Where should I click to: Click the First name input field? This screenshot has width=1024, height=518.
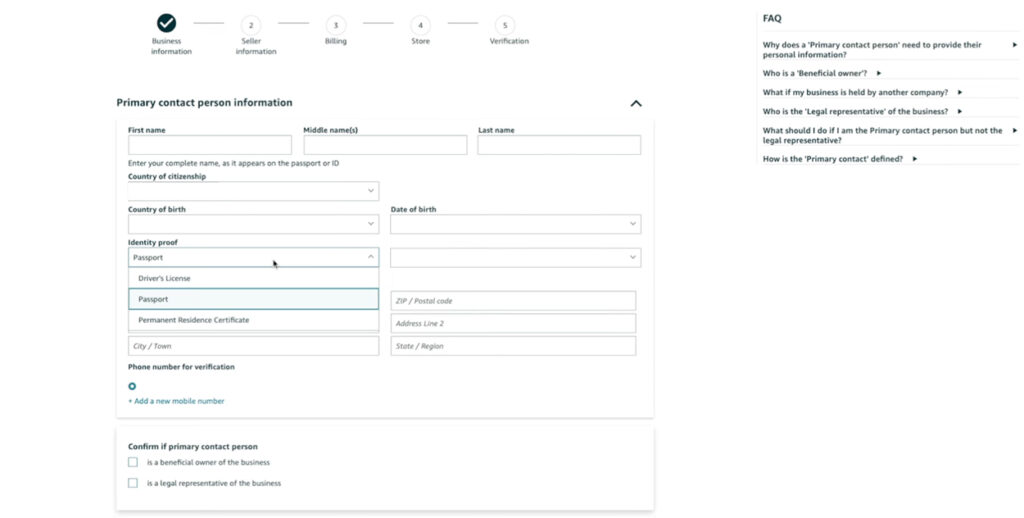tap(210, 145)
